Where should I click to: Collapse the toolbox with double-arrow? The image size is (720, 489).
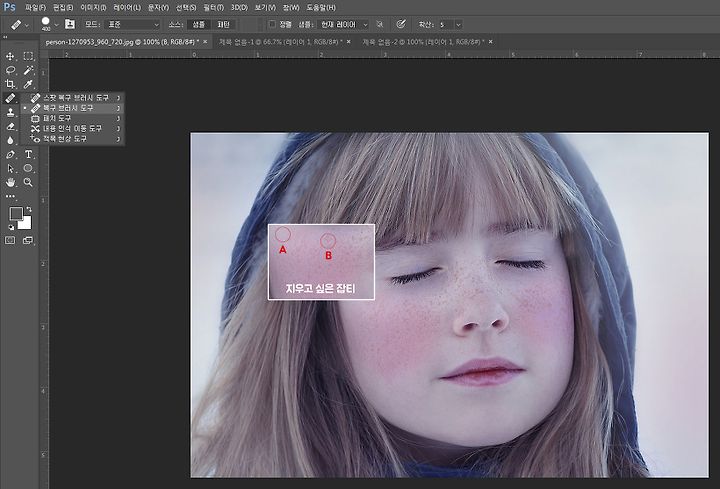point(5,37)
